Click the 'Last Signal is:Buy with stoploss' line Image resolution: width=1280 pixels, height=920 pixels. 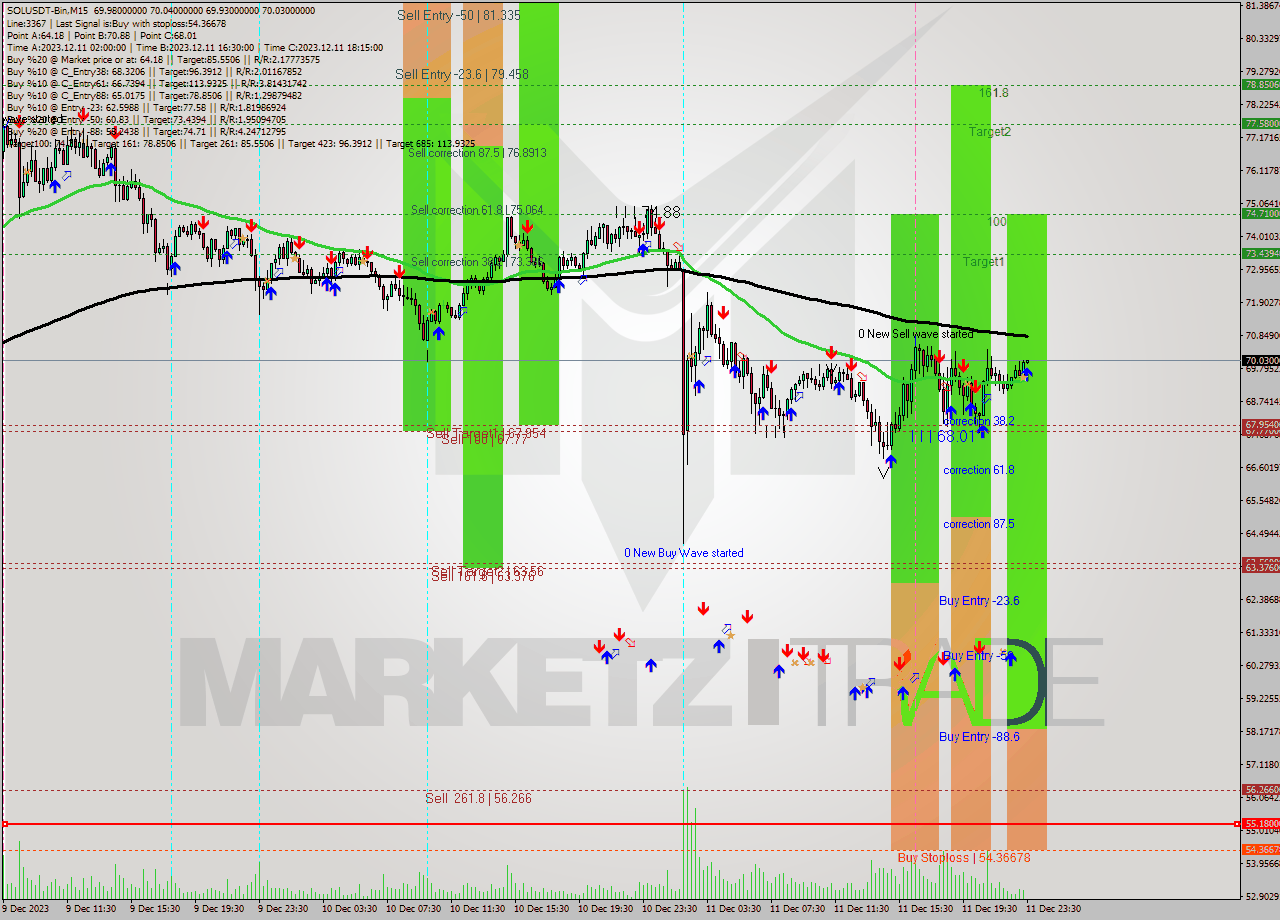[x=141, y=23]
